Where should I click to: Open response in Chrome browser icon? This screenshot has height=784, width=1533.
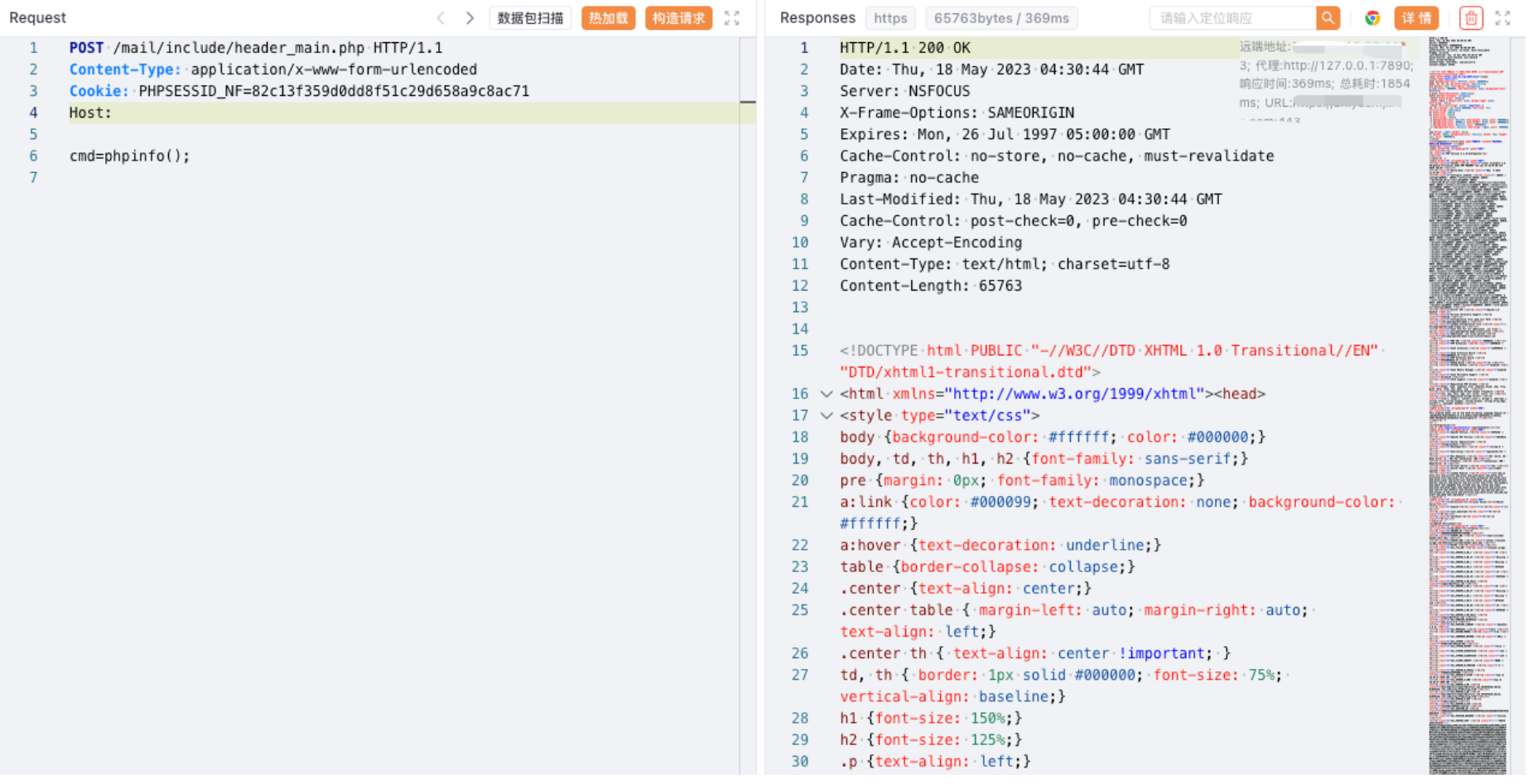(x=1372, y=18)
